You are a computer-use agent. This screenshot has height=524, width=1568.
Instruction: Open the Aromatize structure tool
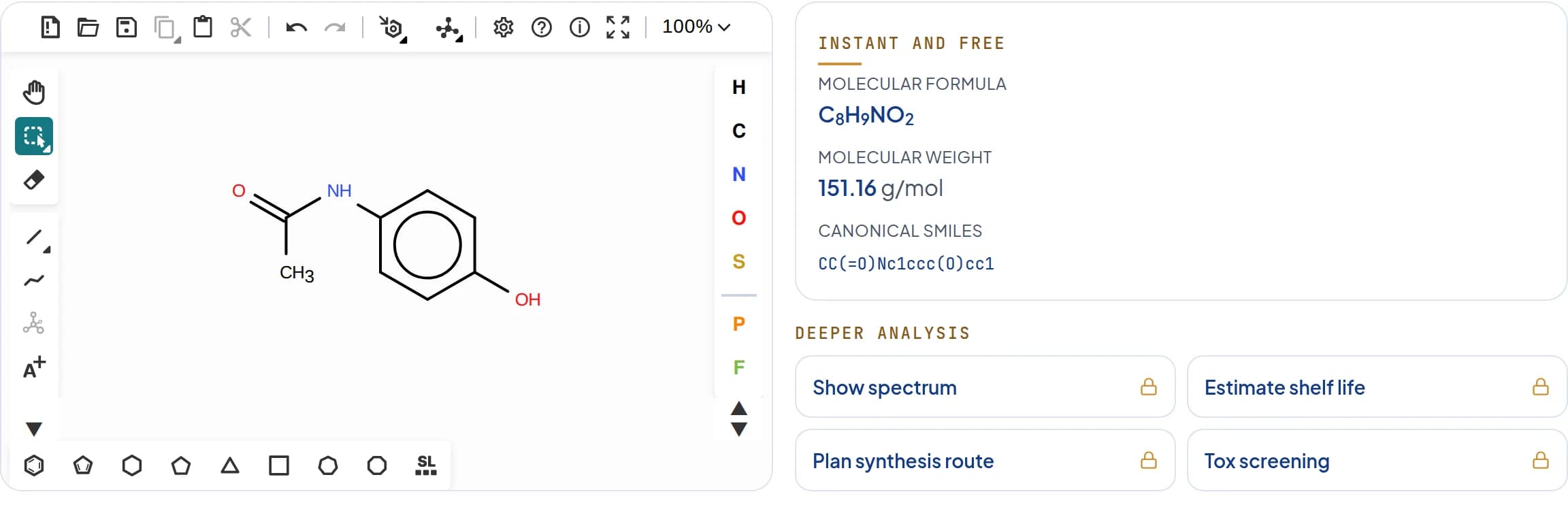pos(393,29)
